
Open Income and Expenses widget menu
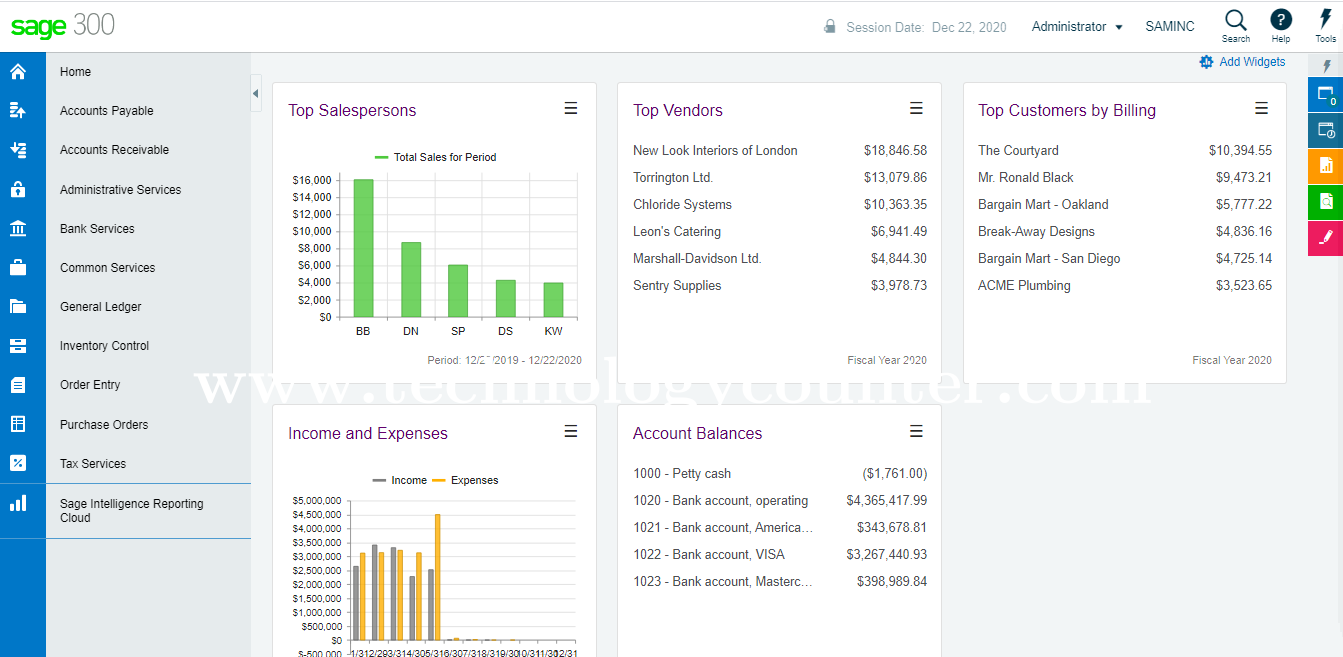pyautogui.click(x=571, y=431)
